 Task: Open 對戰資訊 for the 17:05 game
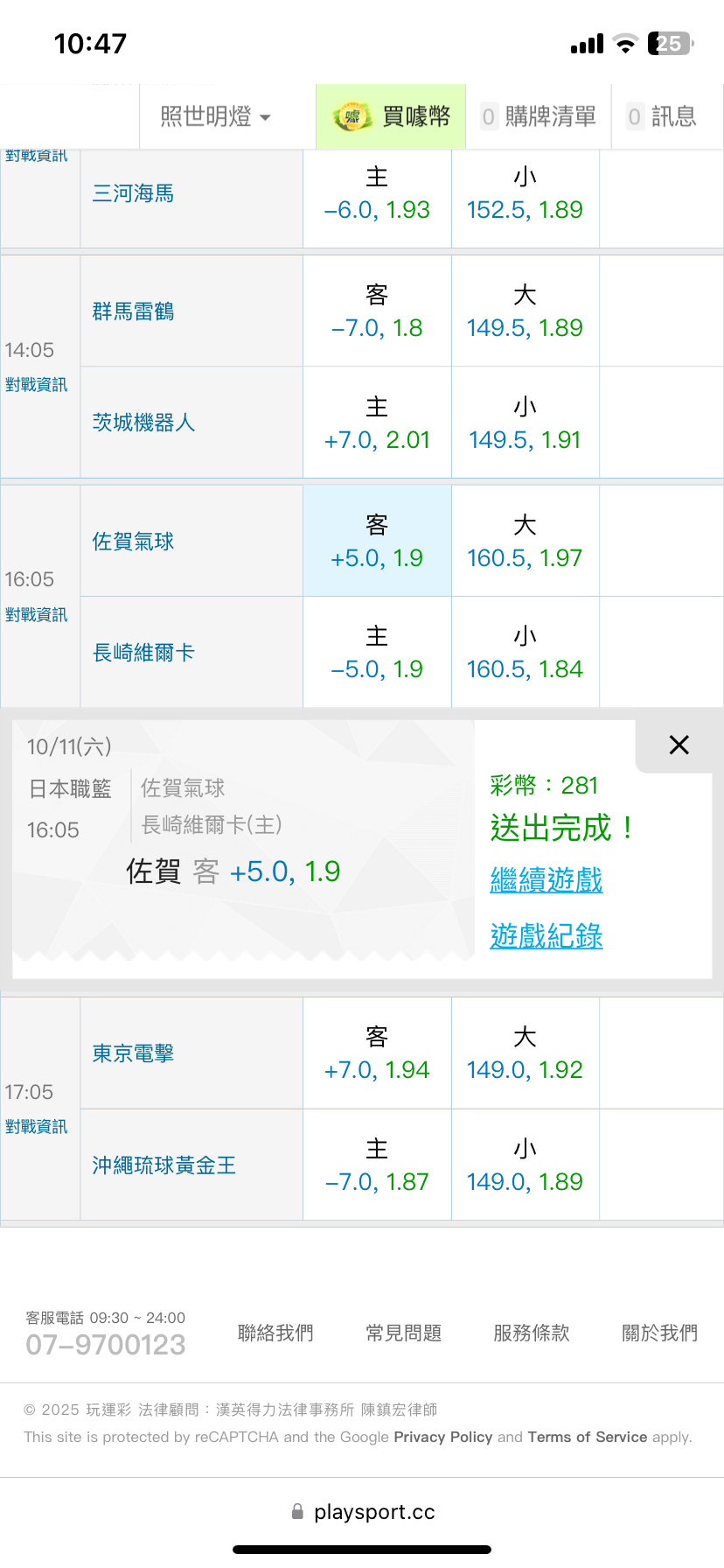coord(37,1127)
